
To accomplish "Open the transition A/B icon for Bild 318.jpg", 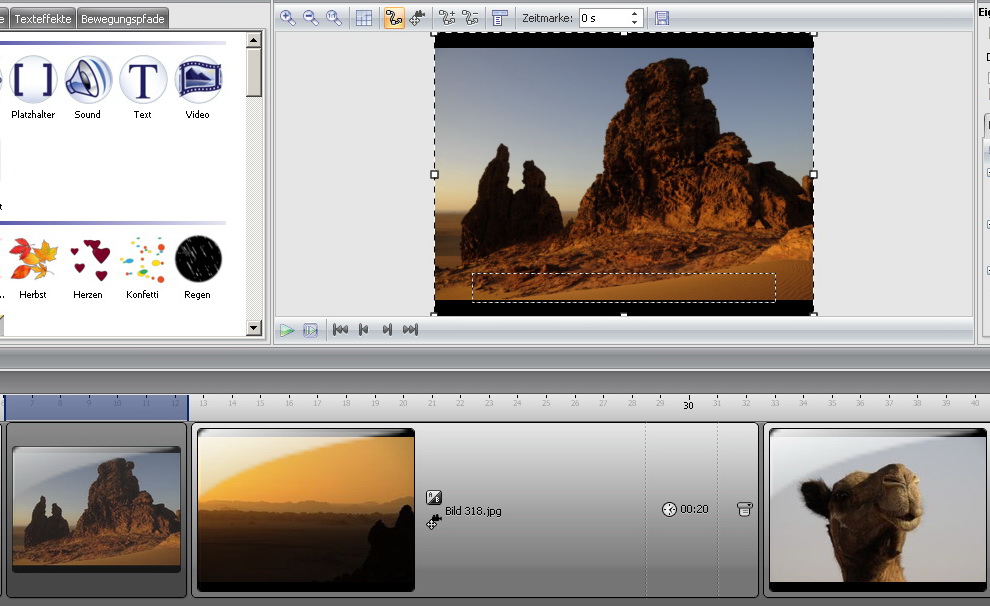I will click(x=434, y=497).
